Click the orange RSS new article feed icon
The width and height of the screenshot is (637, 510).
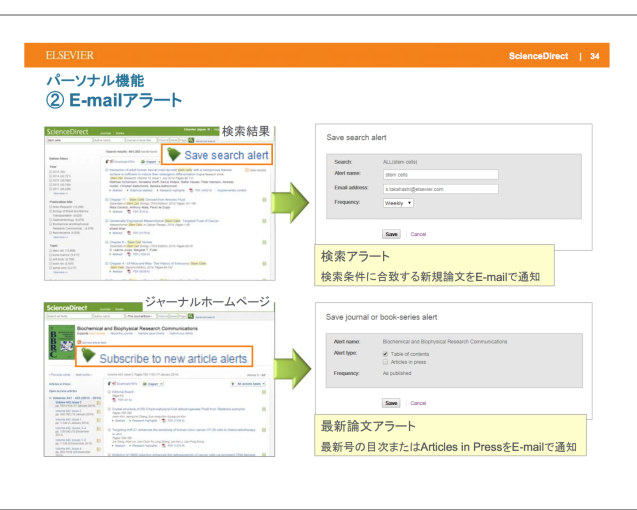[79, 342]
